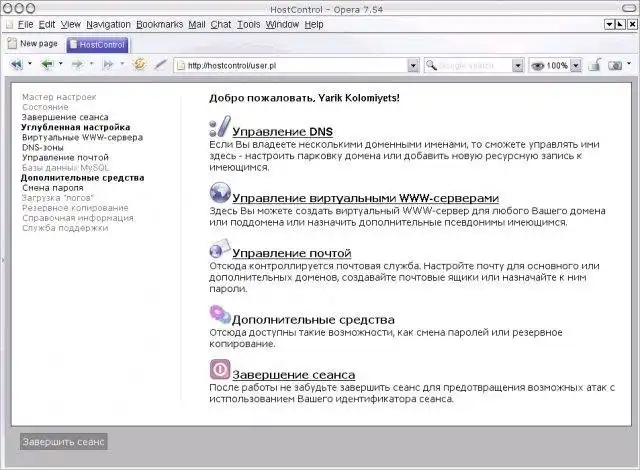The width and height of the screenshot is (640, 470).
Task: Open sidebar Мастер настроек link
Action: [x=59, y=97]
